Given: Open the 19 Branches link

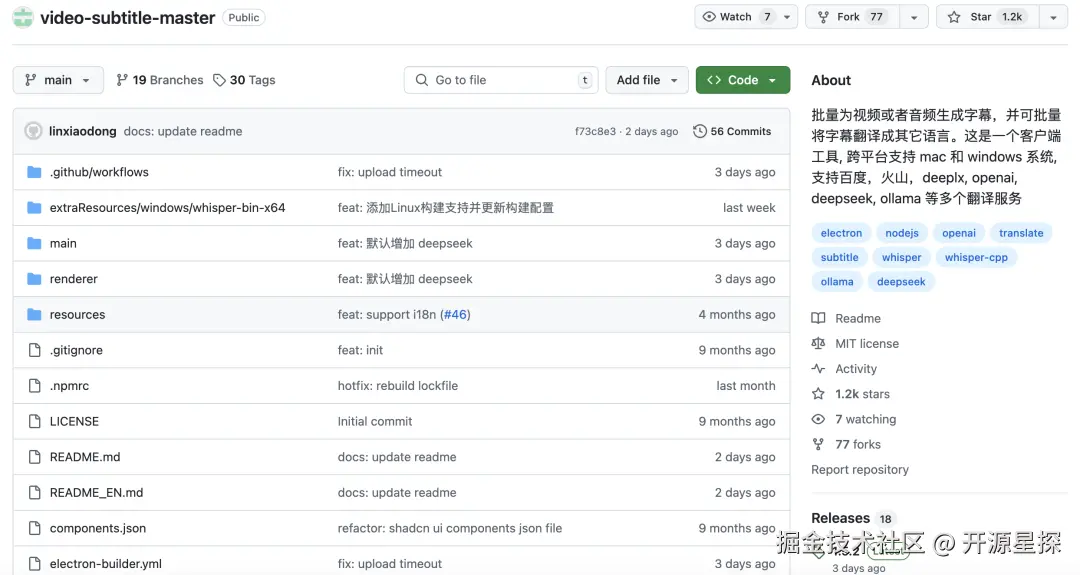Looking at the screenshot, I should click(x=160, y=80).
